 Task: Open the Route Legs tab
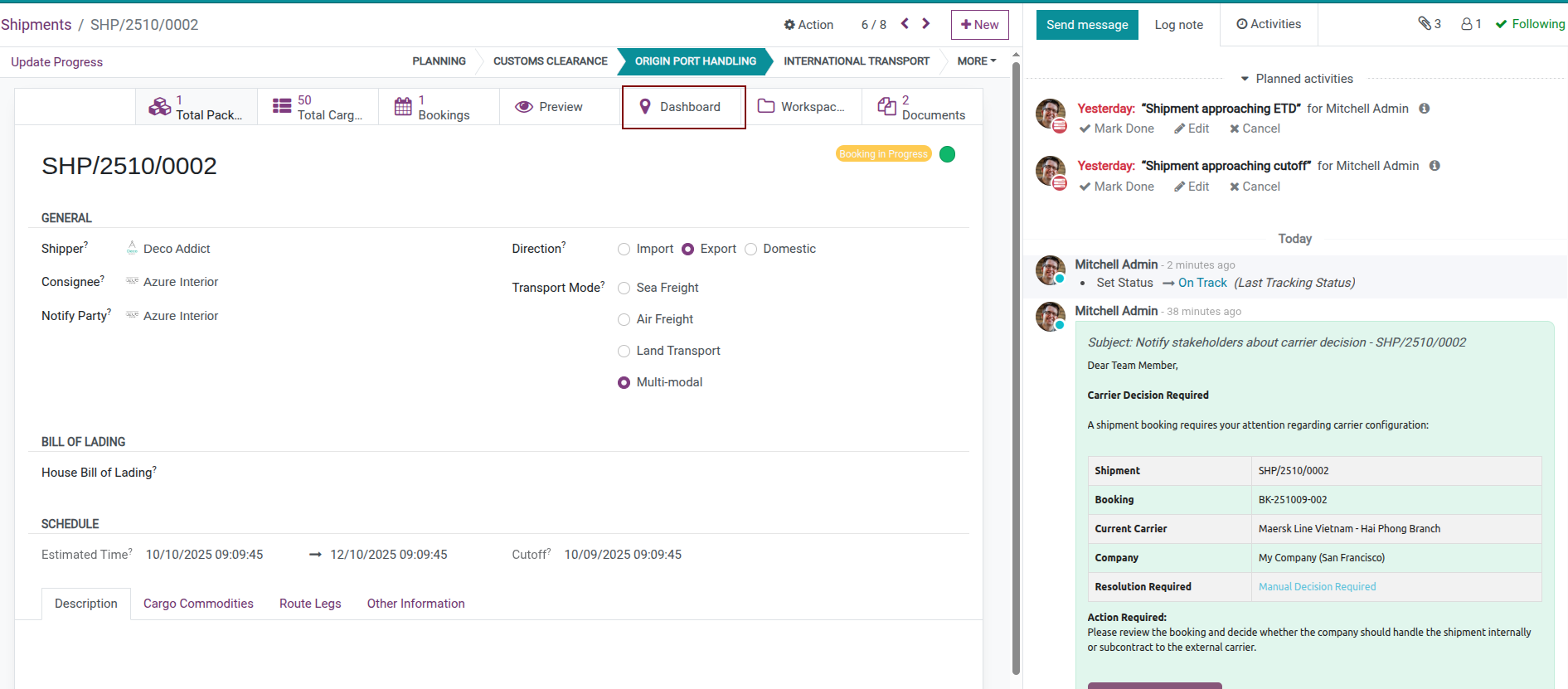[310, 604]
